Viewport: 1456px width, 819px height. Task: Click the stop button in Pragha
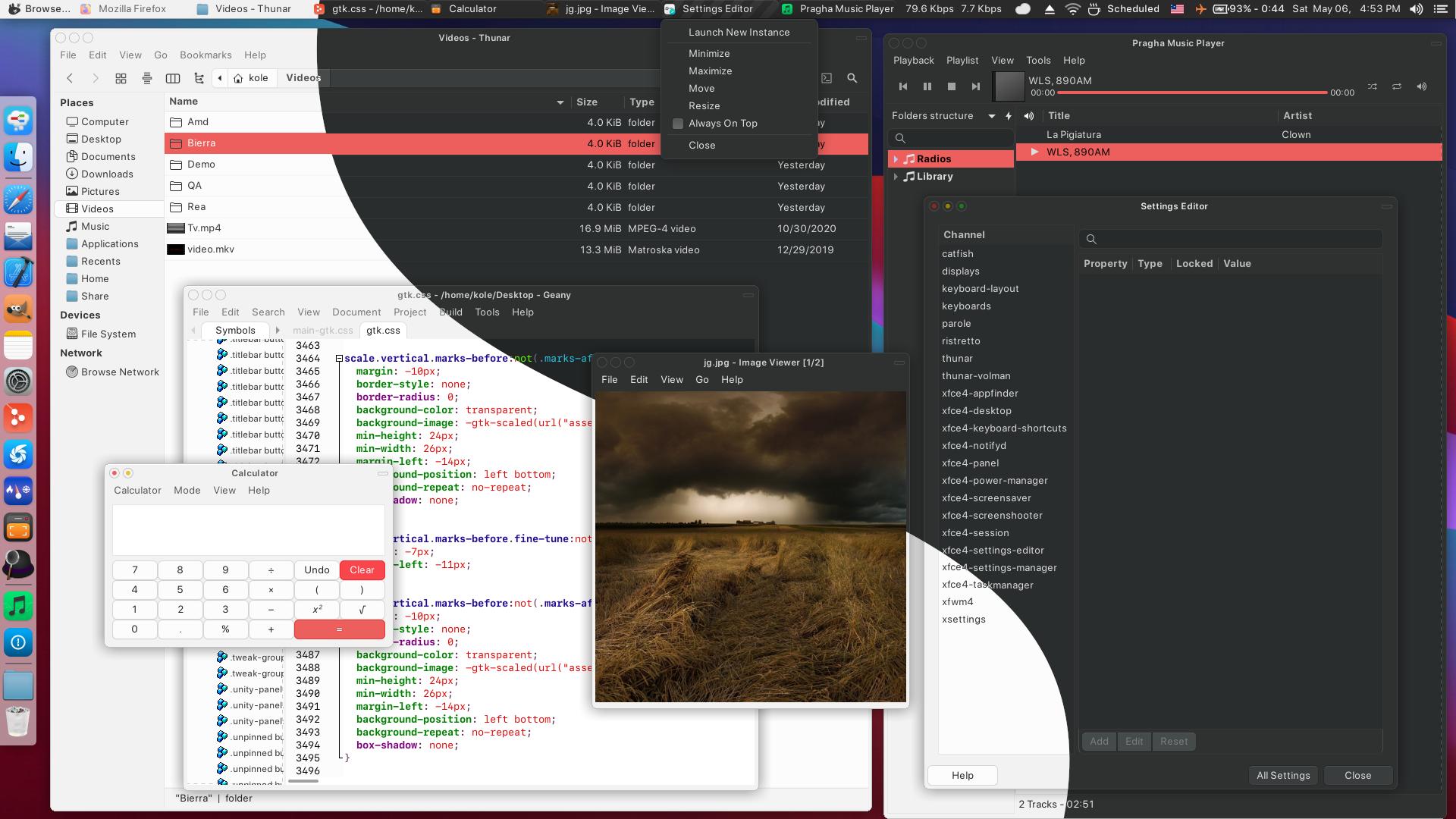point(952,87)
